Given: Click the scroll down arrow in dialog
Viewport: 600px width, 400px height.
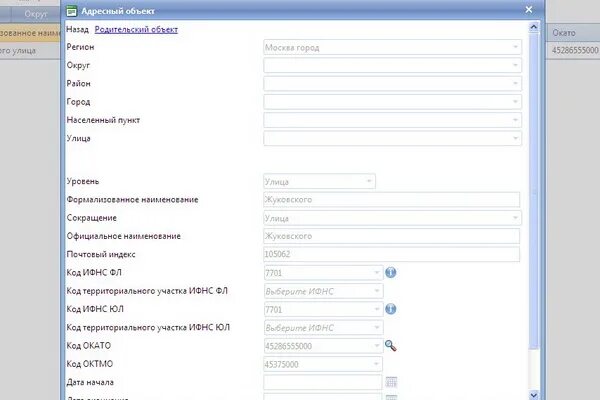Looking at the screenshot, I should [534, 395].
